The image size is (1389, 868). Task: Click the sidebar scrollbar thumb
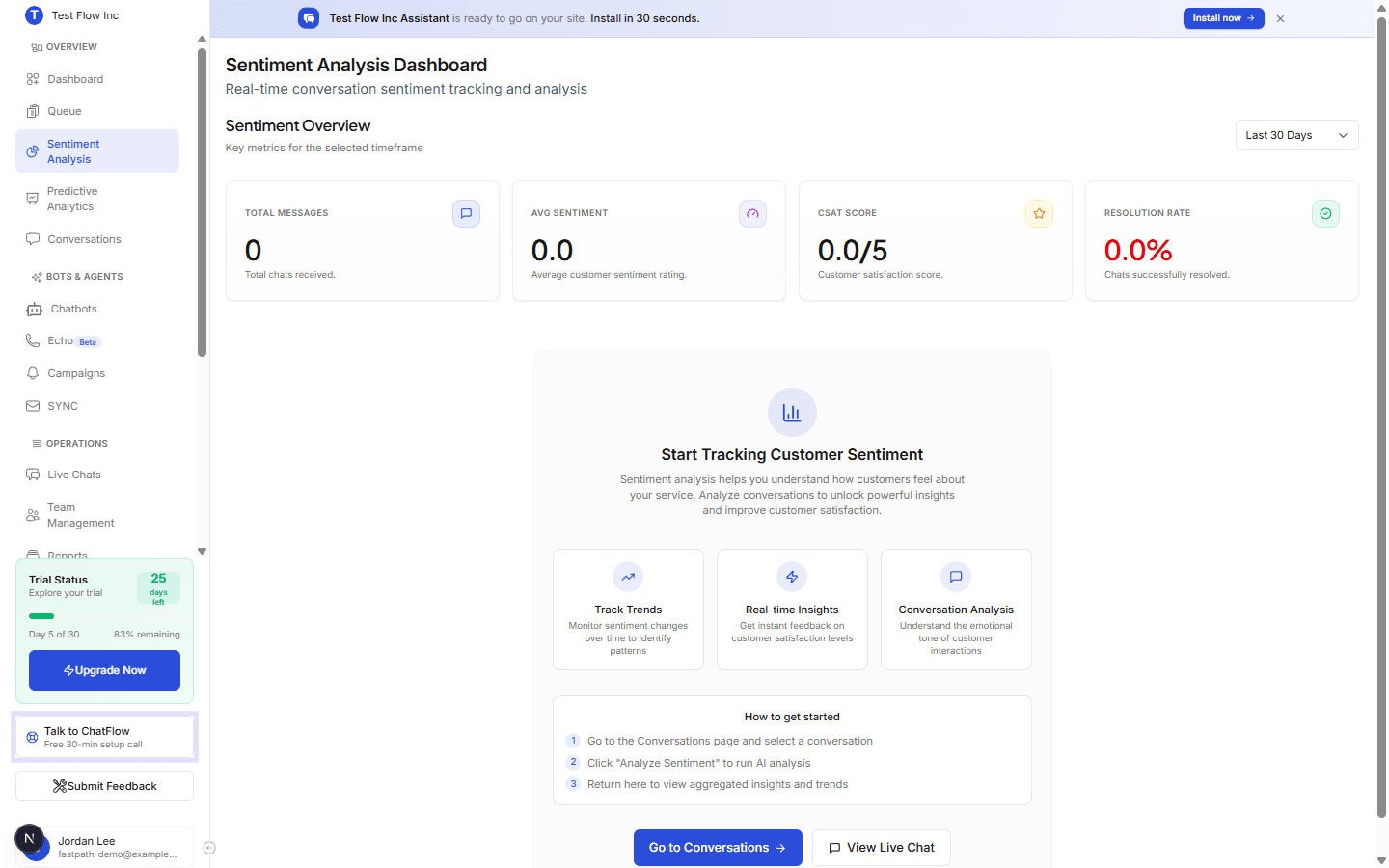point(202,203)
